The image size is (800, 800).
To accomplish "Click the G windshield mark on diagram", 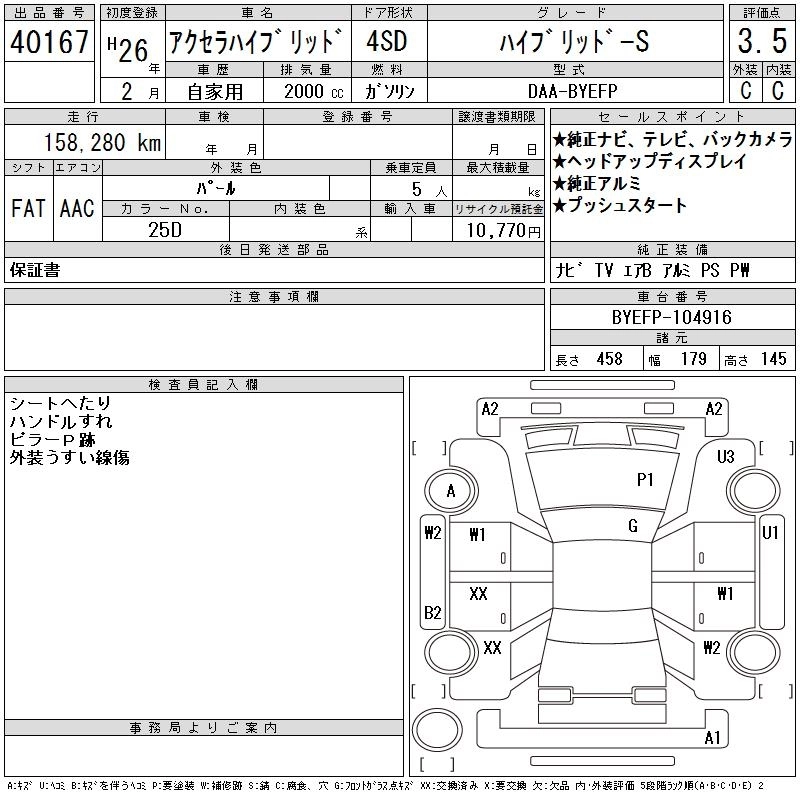I will click(x=633, y=526).
